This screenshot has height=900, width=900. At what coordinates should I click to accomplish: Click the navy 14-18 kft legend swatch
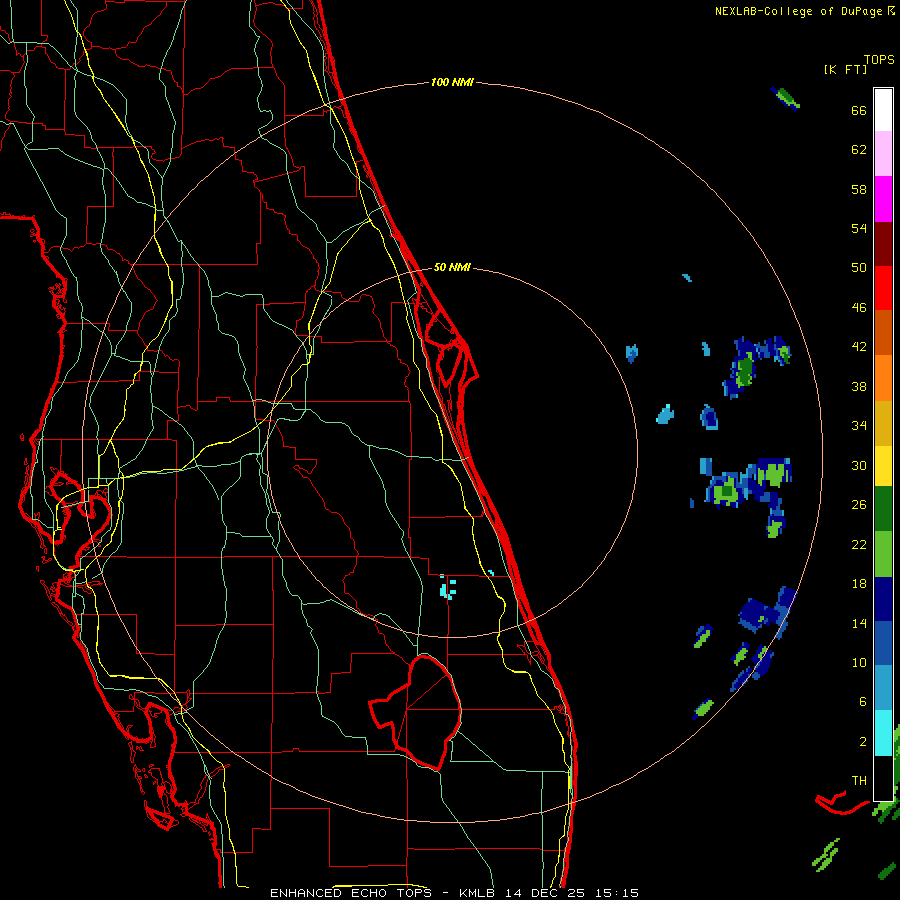883,599
